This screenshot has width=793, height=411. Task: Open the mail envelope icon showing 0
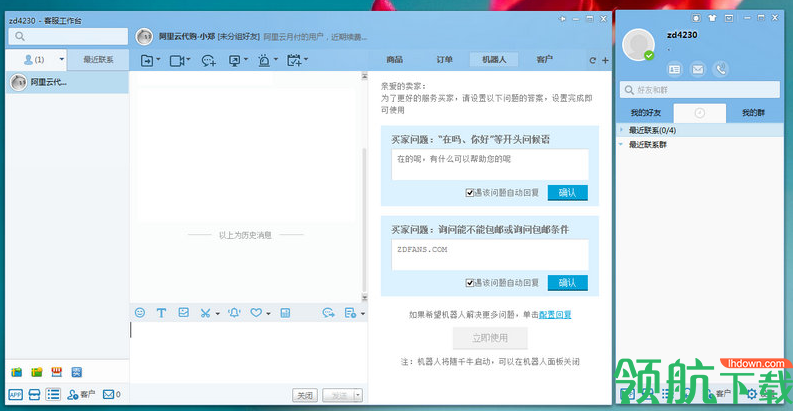pyautogui.click(x=111, y=394)
